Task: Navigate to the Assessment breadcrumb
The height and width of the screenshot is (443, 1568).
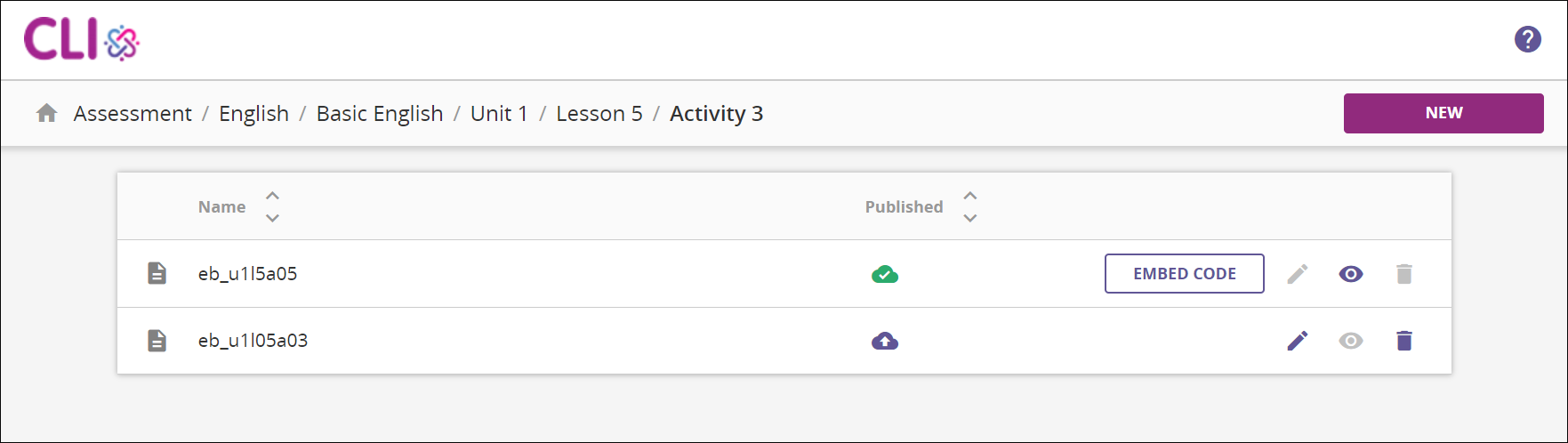Action: click(133, 114)
